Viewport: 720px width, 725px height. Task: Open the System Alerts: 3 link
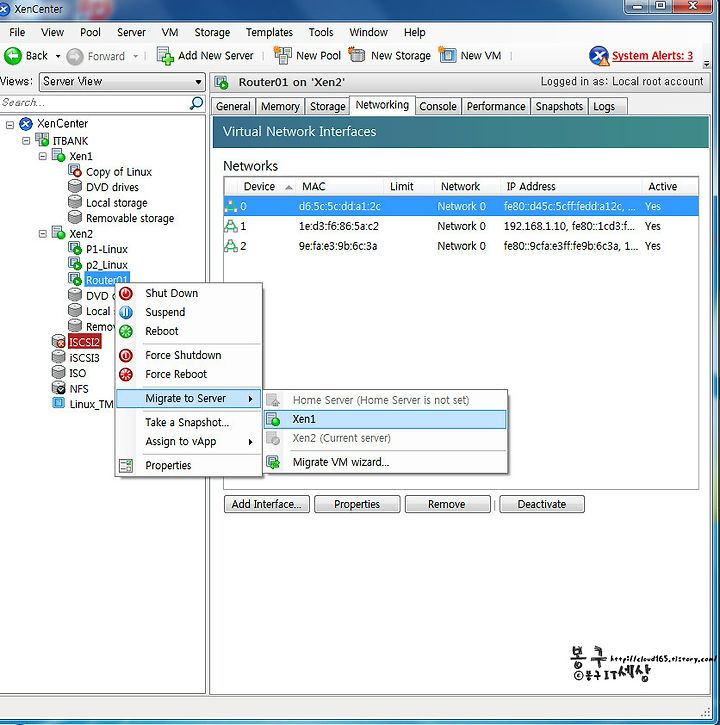tap(652, 56)
